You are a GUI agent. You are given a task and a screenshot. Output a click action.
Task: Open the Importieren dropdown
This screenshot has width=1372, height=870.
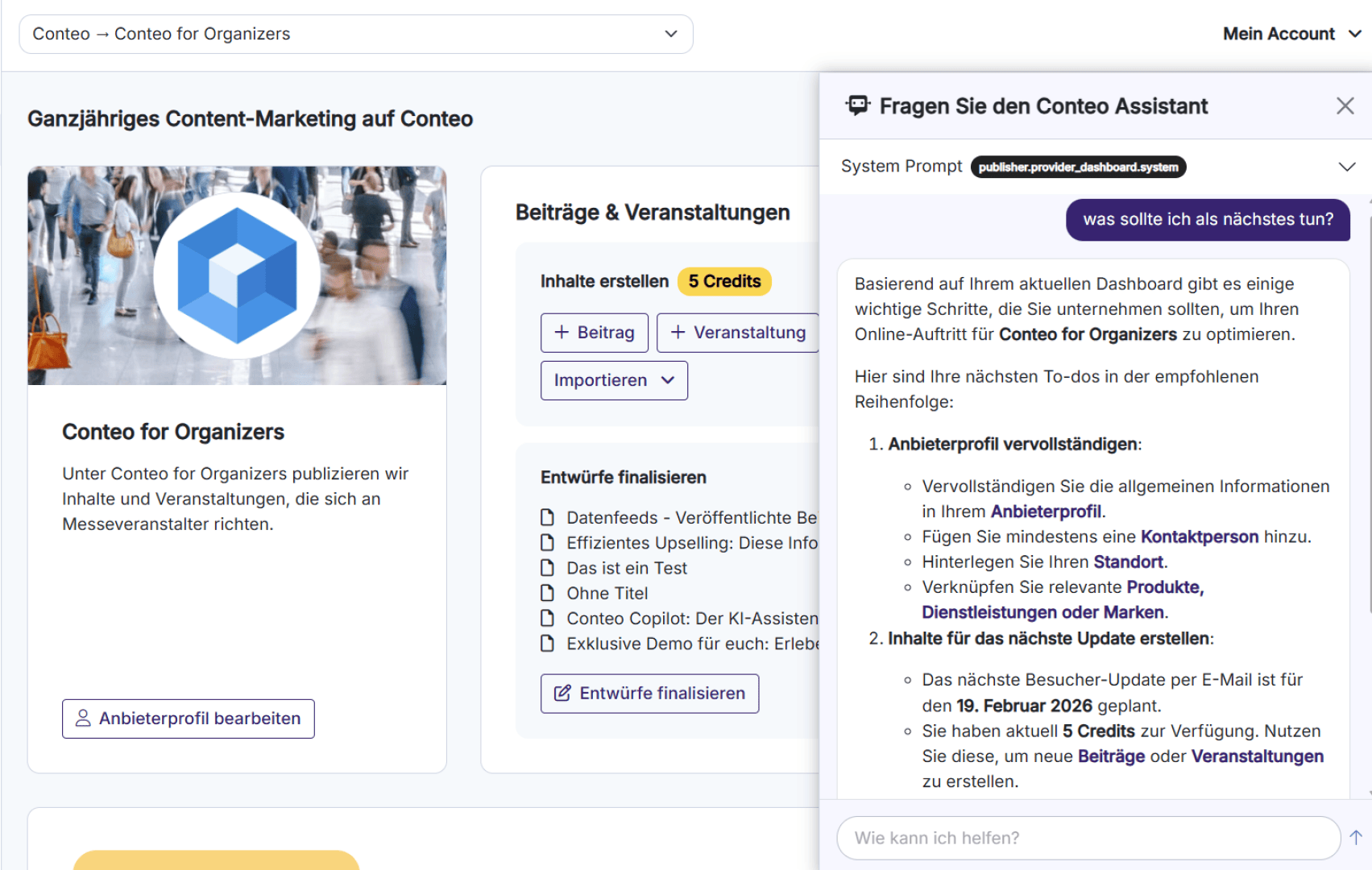[614, 380]
